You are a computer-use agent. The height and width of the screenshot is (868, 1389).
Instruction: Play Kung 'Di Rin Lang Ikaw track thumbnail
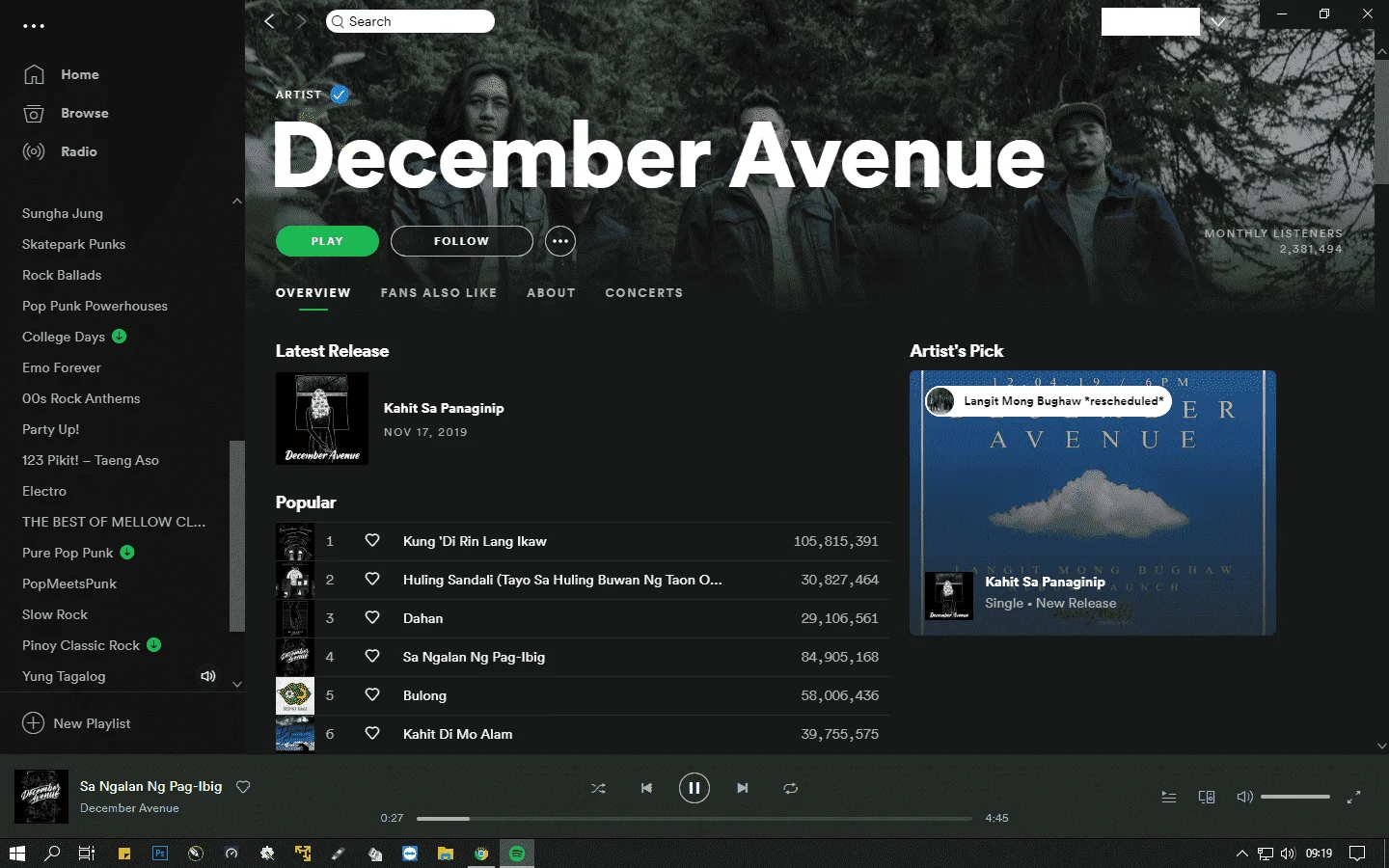point(295,541)
